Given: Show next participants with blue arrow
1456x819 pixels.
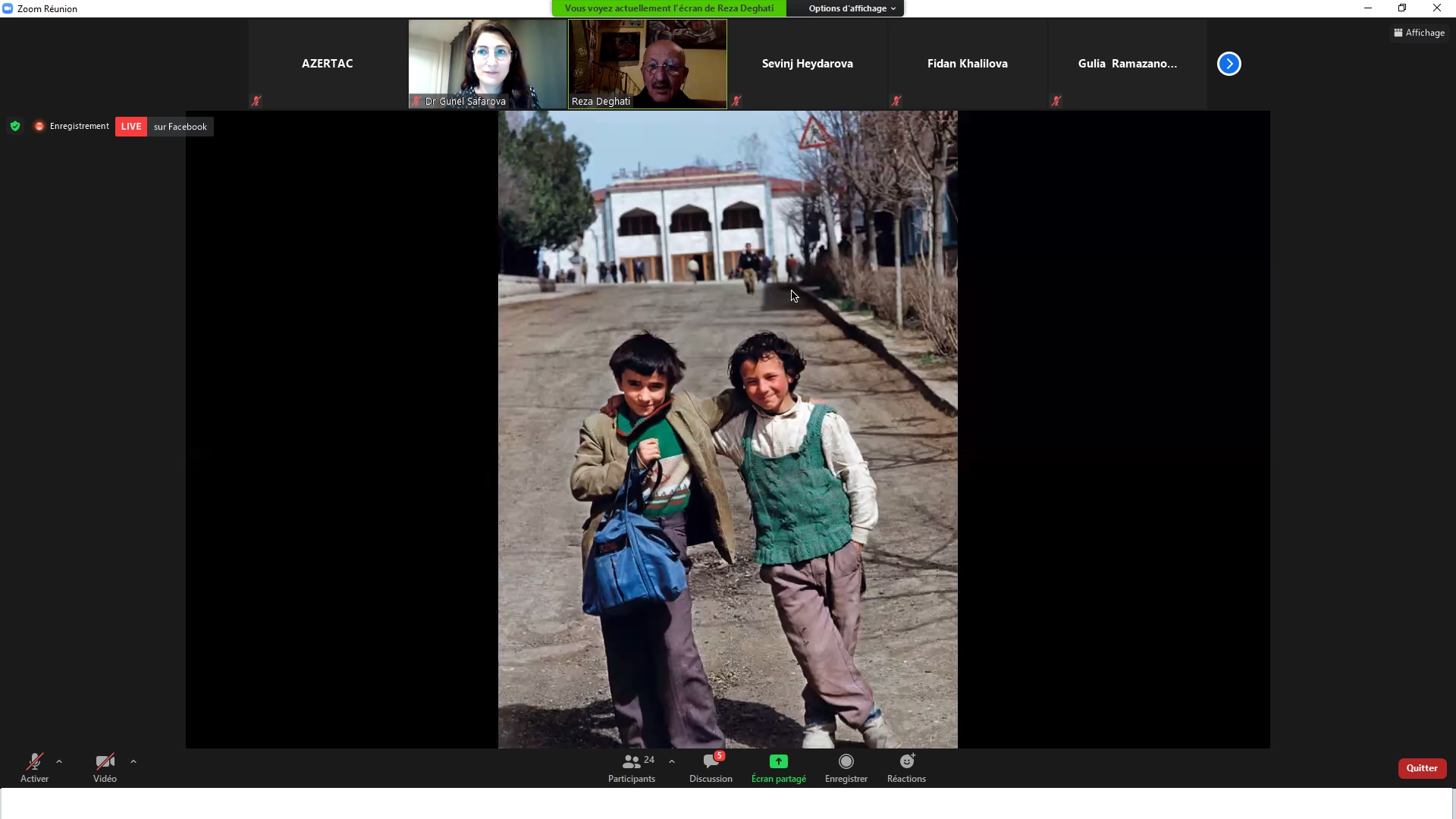Looking at the screenshot, I should (1228, 64).
